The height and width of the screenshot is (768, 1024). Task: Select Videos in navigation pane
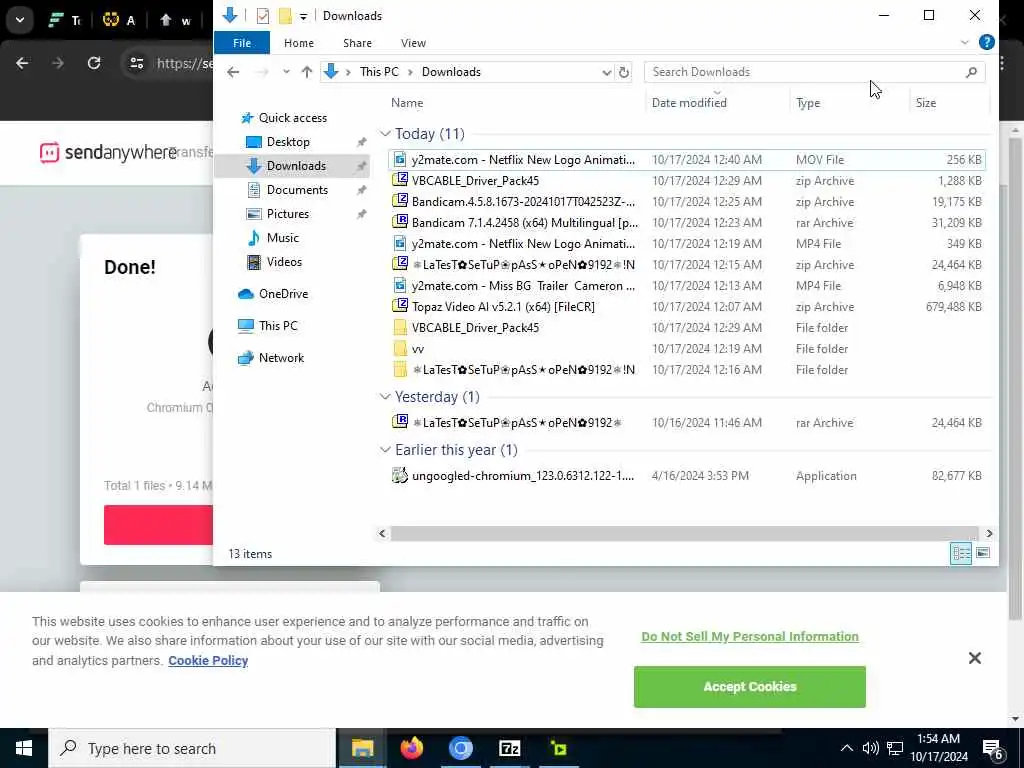(x=284, y=262)
